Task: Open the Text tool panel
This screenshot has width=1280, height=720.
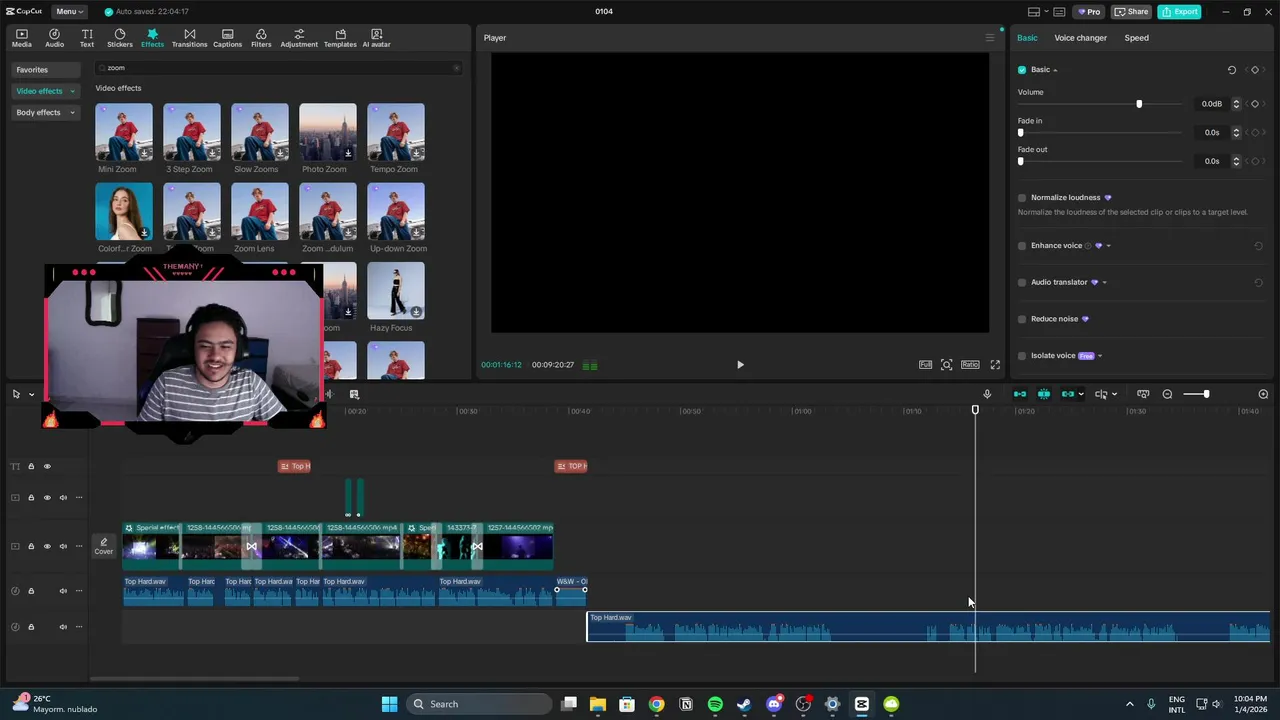Action: point(87,38)
